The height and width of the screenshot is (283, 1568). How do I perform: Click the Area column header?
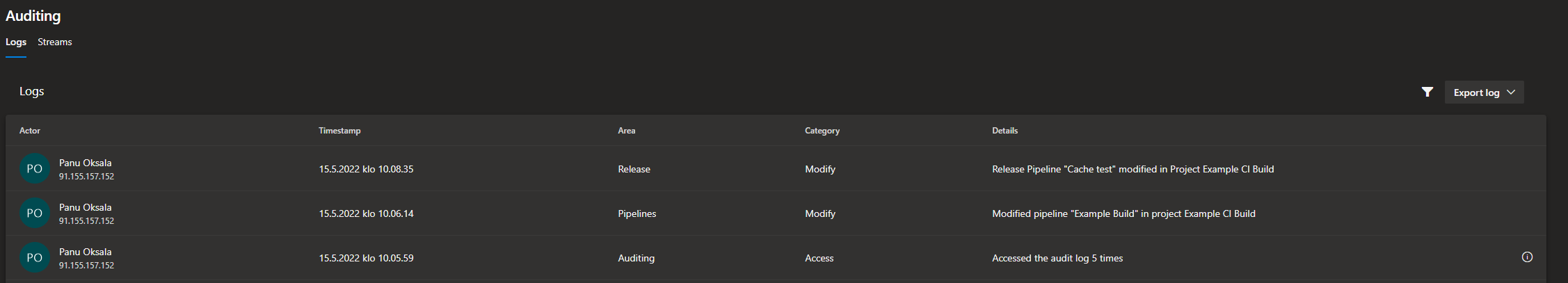[x=627, y=131]
